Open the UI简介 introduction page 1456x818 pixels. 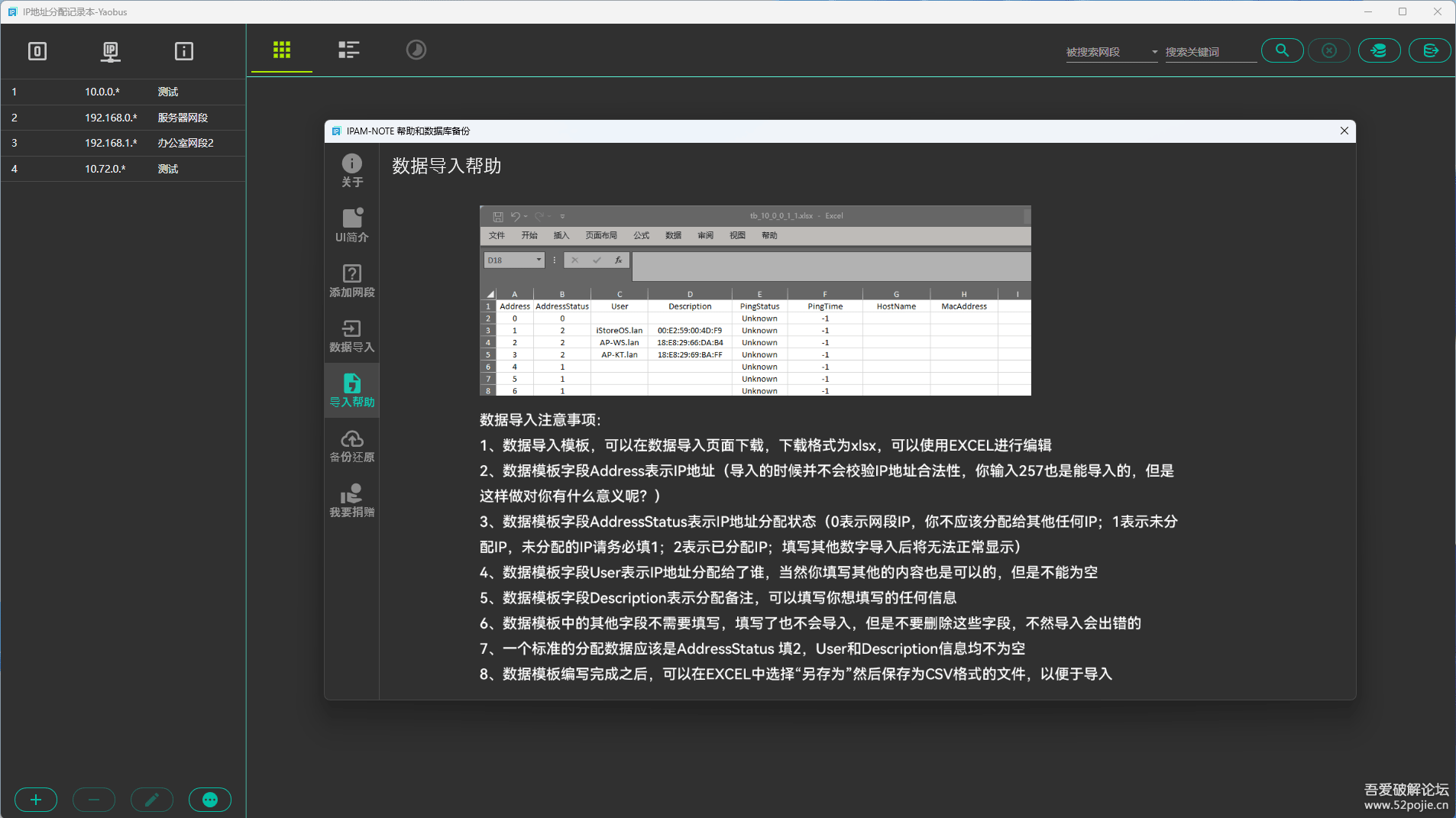tap(351, 224)
